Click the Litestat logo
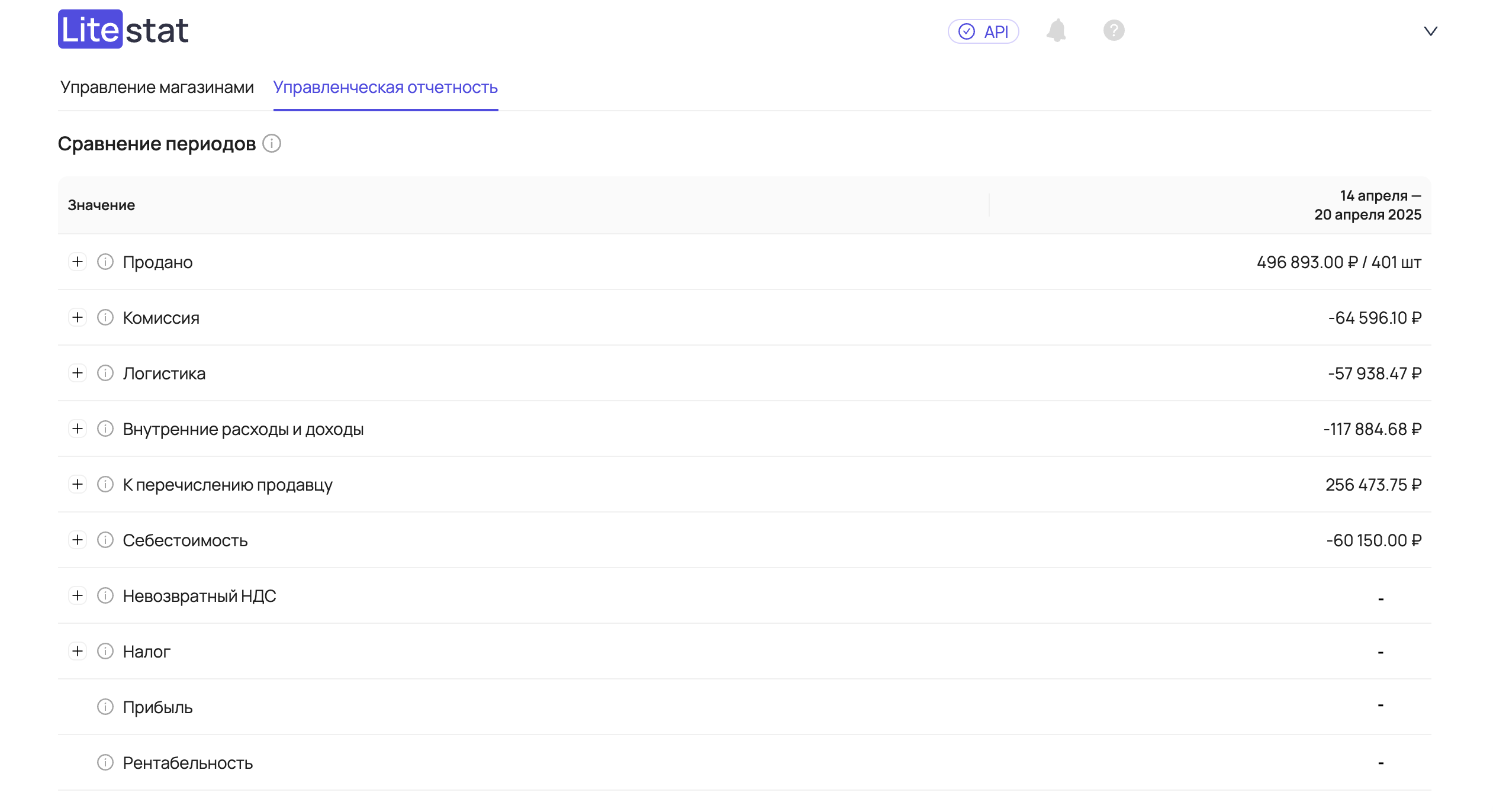1493x812 pixels. [x=123, y=30]
